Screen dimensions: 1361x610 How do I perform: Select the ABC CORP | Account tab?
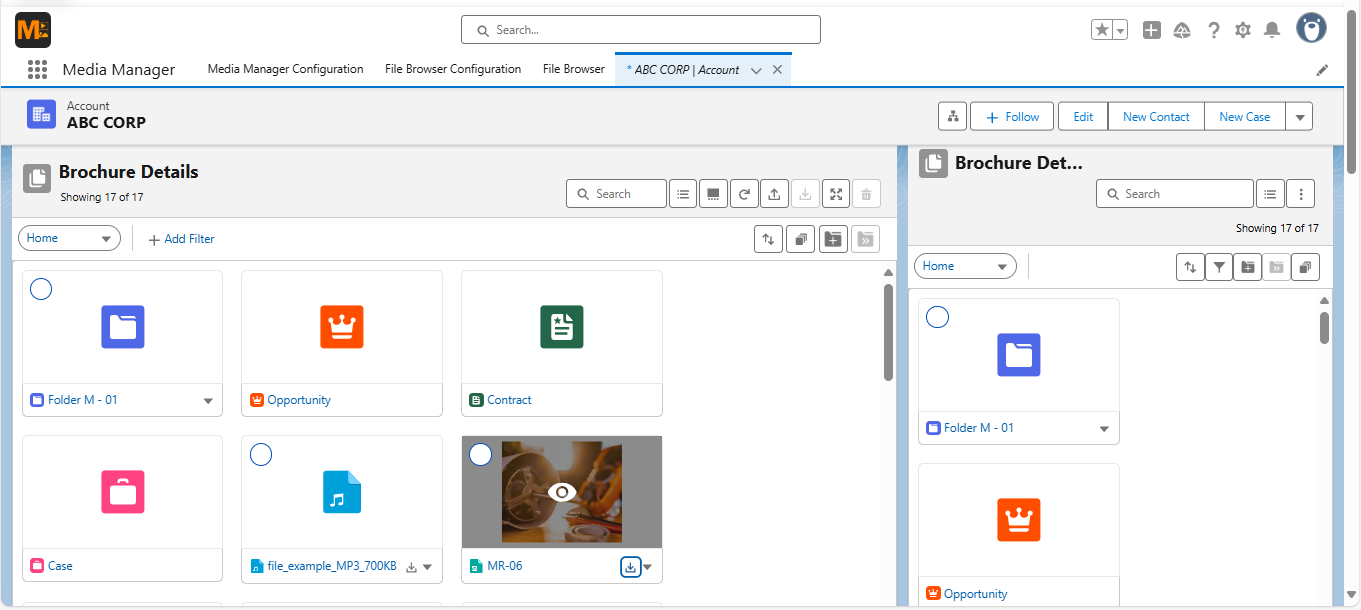[x=683, y=70]
